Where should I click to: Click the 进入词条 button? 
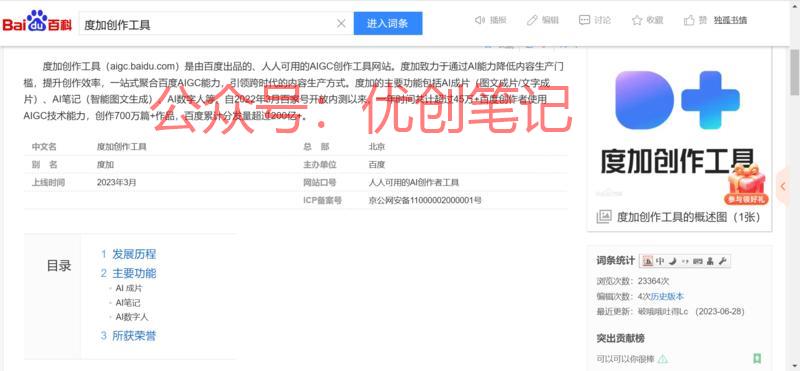pyautogui.click(x=388, y=23)
